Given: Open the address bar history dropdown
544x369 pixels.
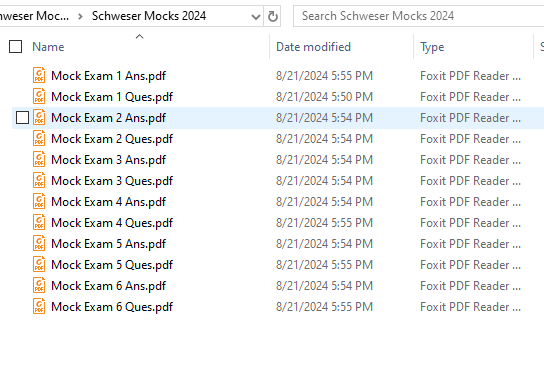Looking at the screenshot, I should coord(256,16).
